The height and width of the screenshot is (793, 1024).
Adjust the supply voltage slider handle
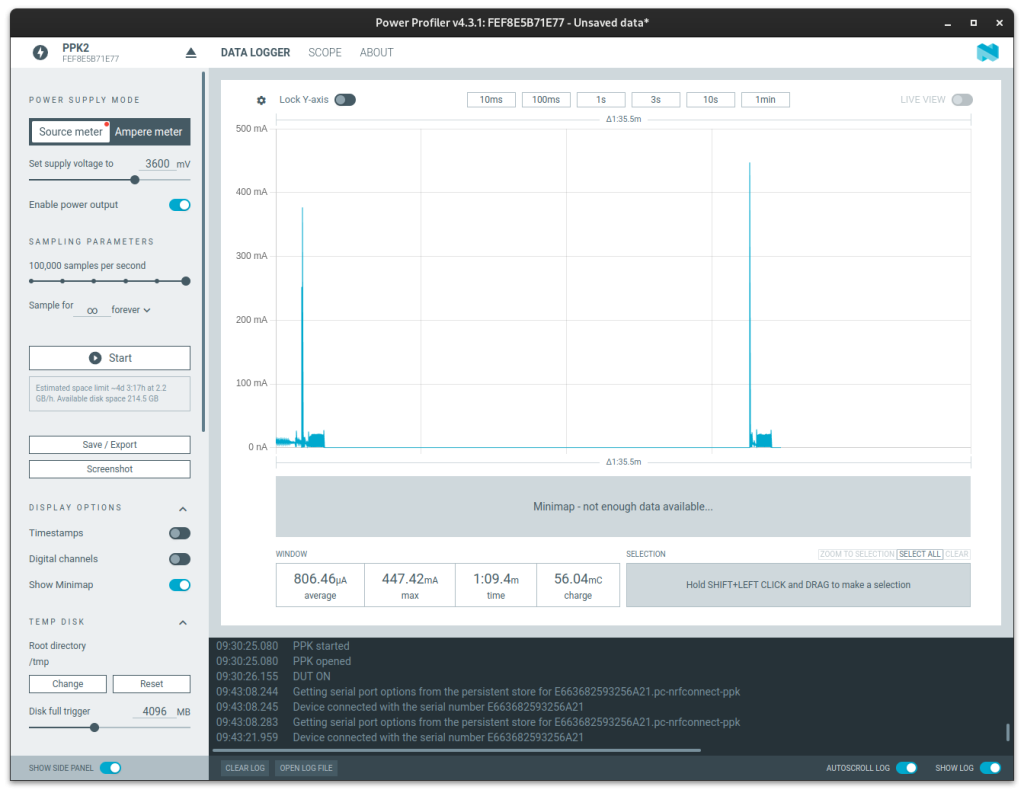135,180
